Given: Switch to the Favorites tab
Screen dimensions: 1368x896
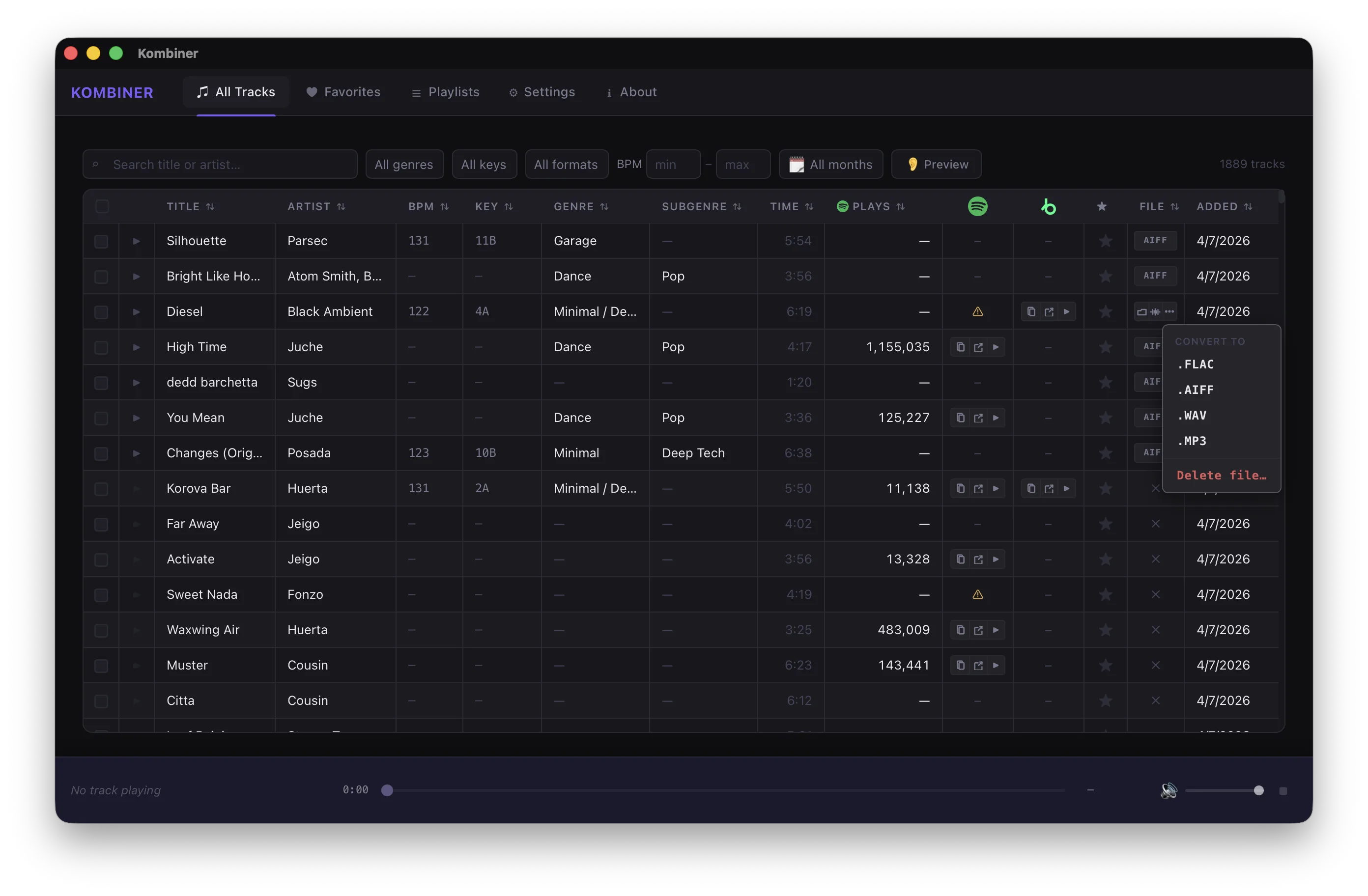Looking at the screenshot, I should point(343,92).
